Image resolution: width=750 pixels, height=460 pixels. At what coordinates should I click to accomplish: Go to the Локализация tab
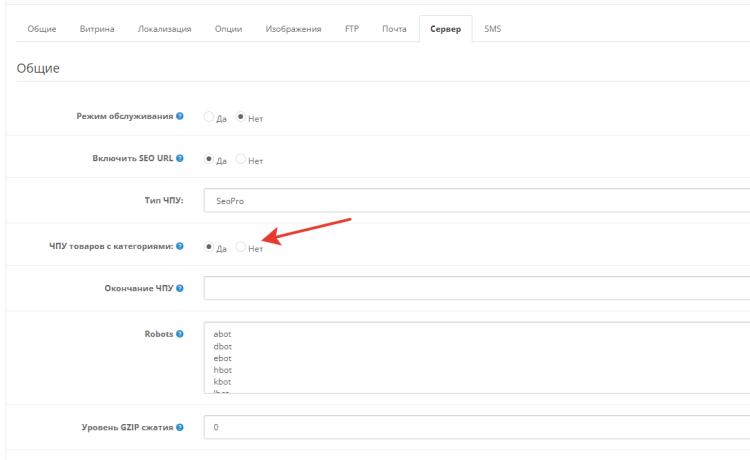tap(164, 29)
